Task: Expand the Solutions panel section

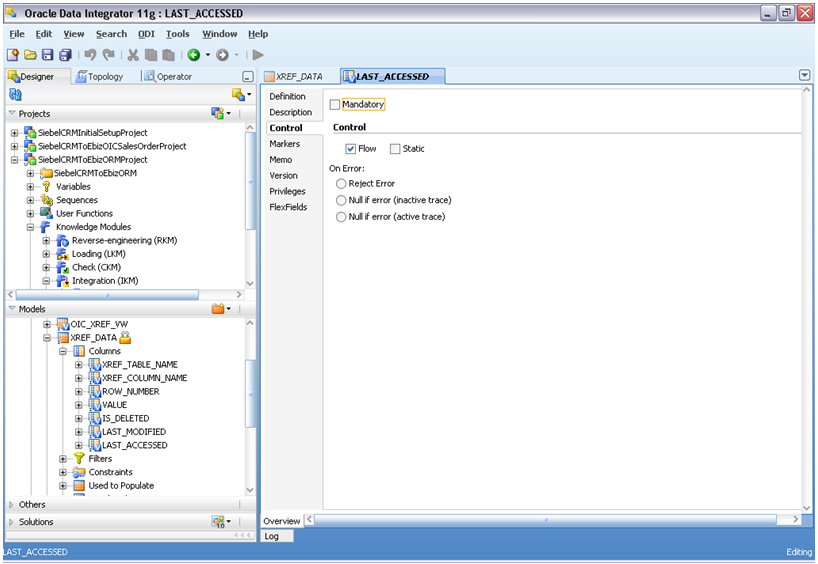Action: click(11, 522)
